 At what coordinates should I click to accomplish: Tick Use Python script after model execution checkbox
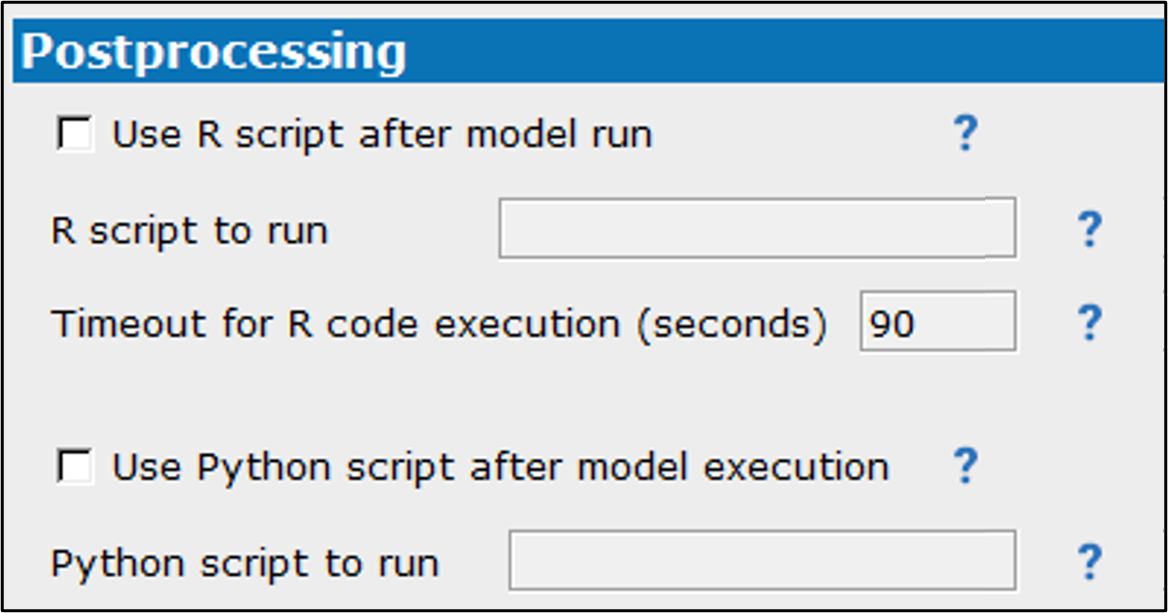75,467
